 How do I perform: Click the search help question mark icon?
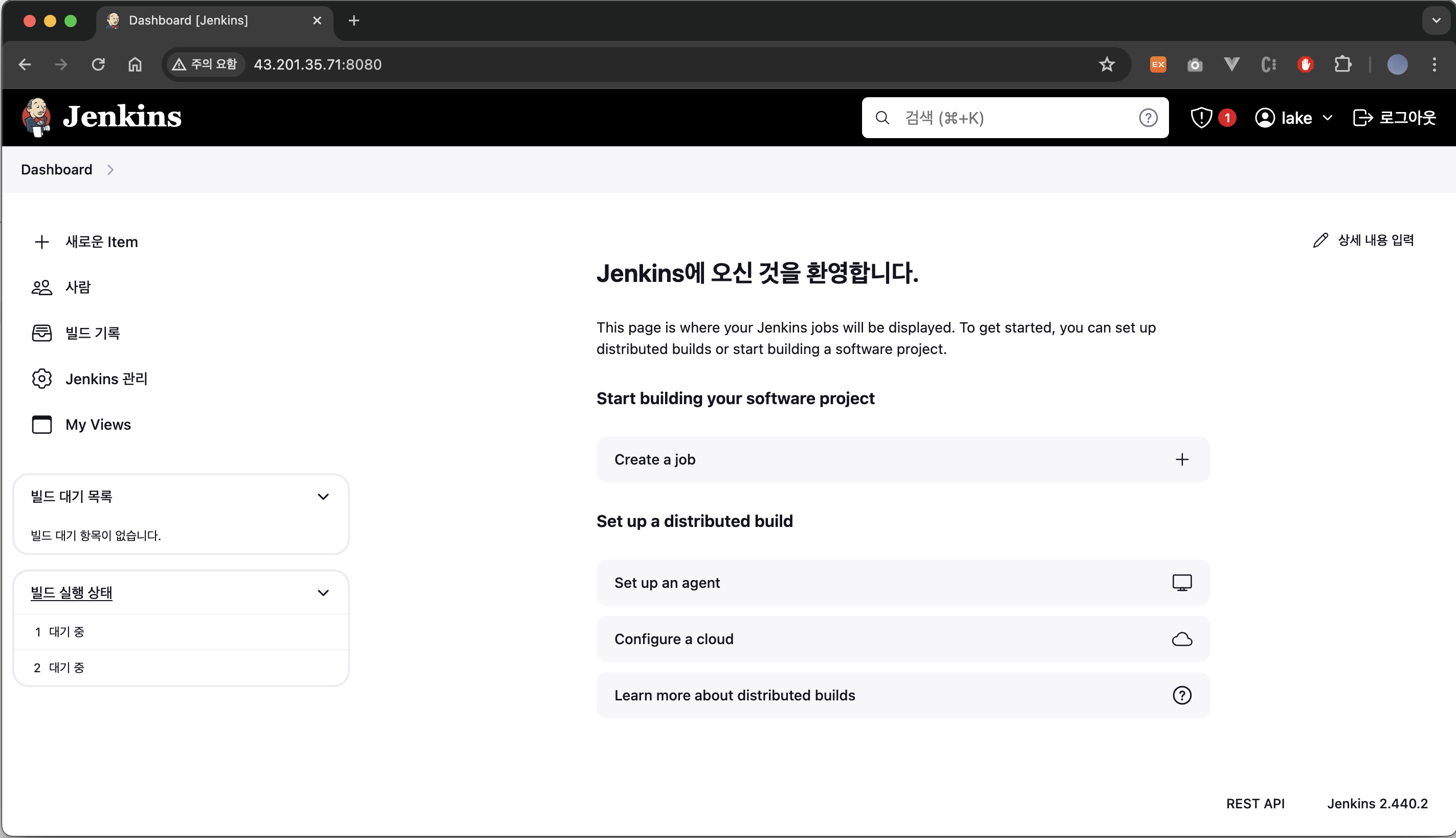click(1148, 118)
